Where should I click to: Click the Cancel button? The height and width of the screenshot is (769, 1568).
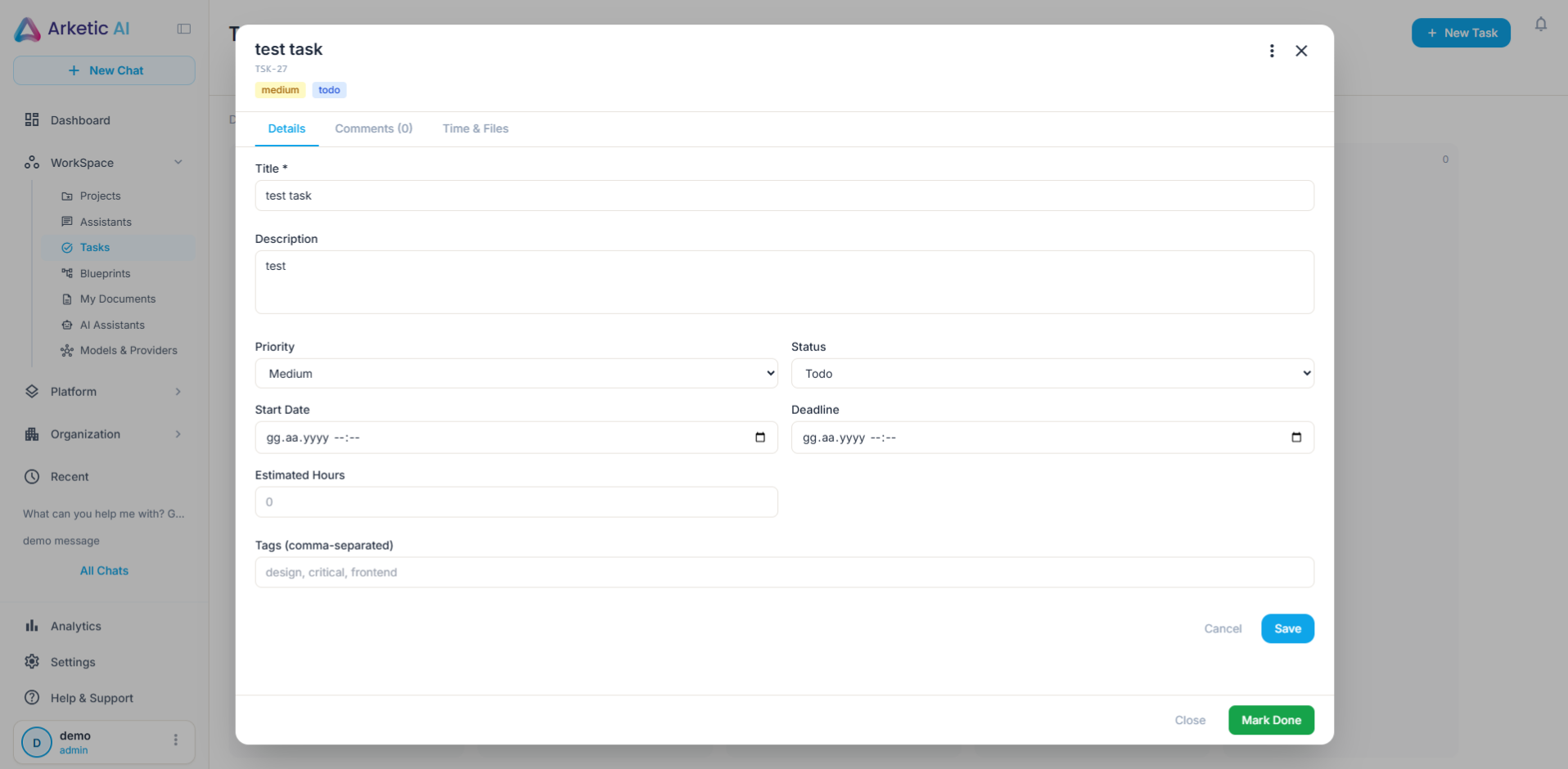[x=1223, y=628]
